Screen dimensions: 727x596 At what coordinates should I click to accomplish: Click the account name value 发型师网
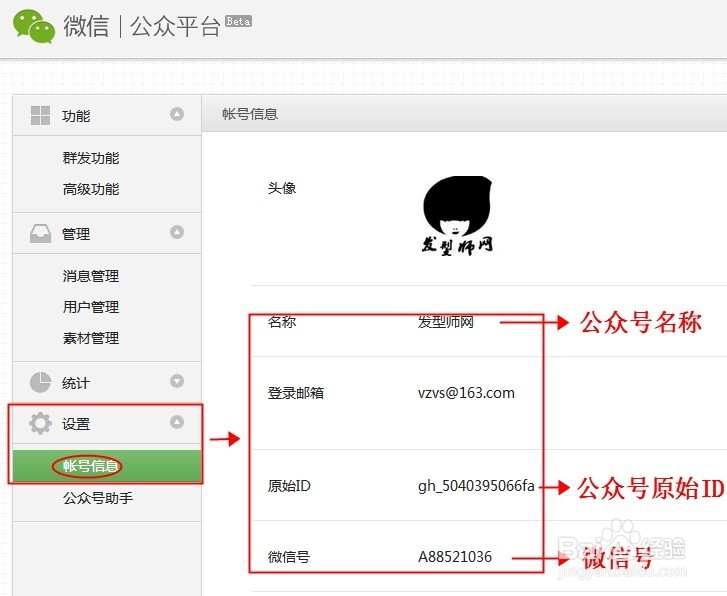click(446, 322)
